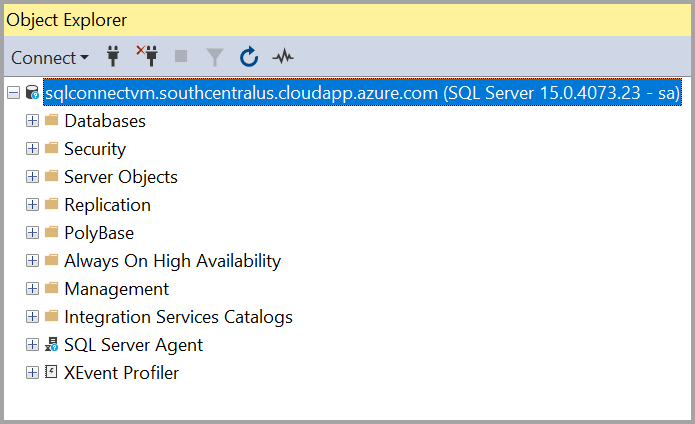The width and height of the screenshot is (695, 424).
Task: Open the Connect dropdown menu
Action: [50, 57]
